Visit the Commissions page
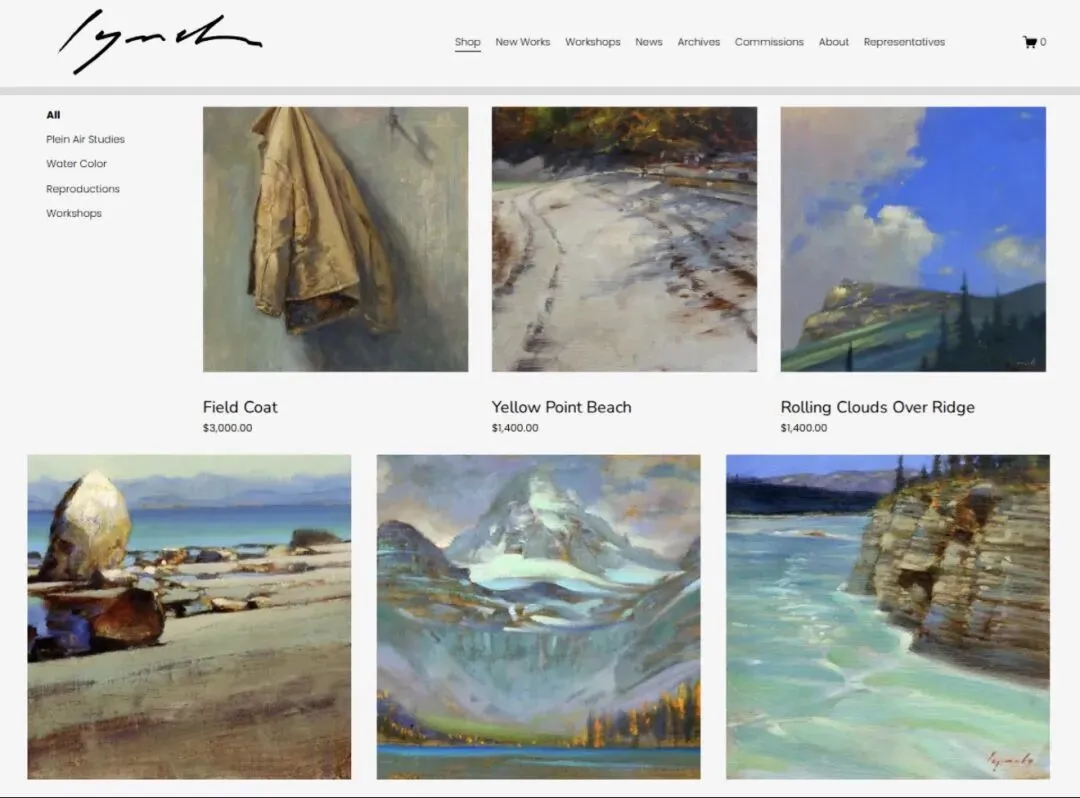 [x=769, y=42]
